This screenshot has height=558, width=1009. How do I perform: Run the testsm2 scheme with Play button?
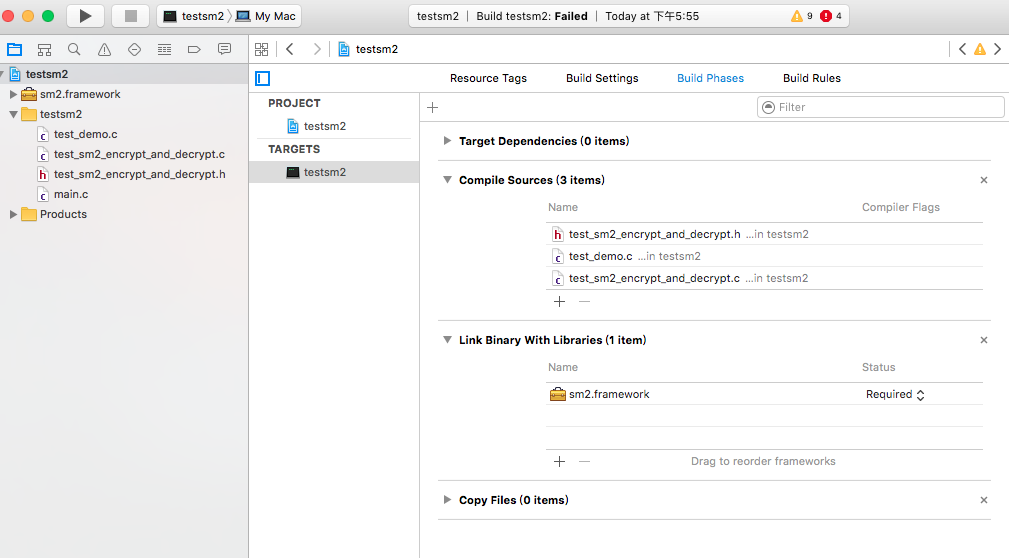pyautogui.click(x=85, y=16)
